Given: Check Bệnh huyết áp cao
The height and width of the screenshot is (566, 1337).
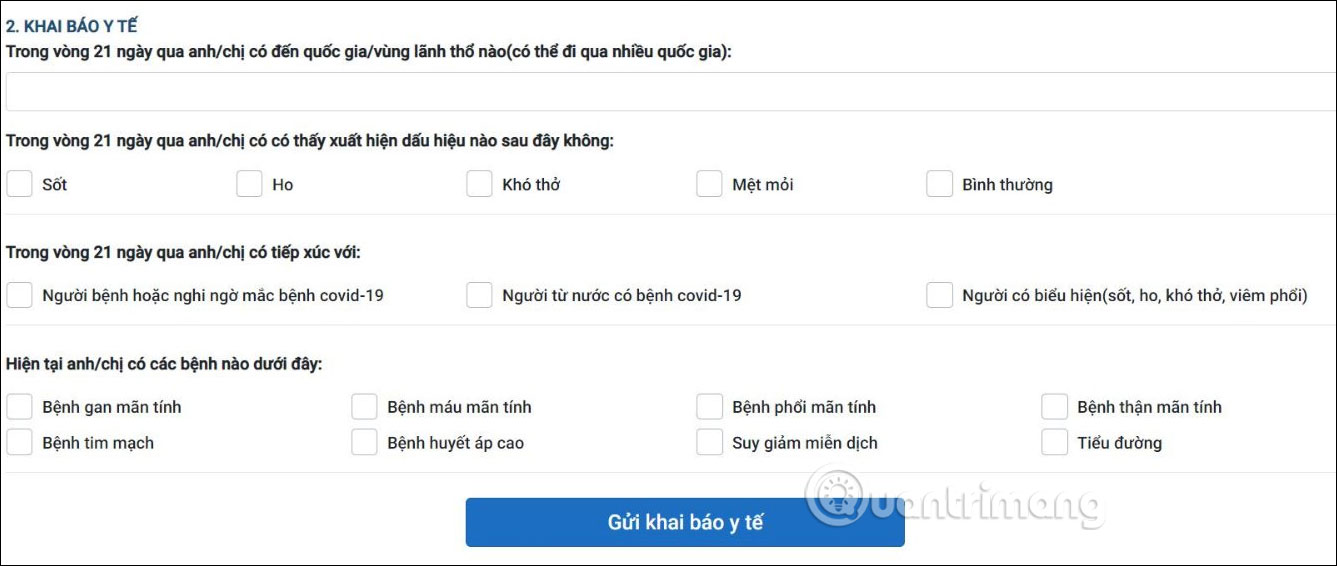Looking at the screenshot, I should click(364, 442).
